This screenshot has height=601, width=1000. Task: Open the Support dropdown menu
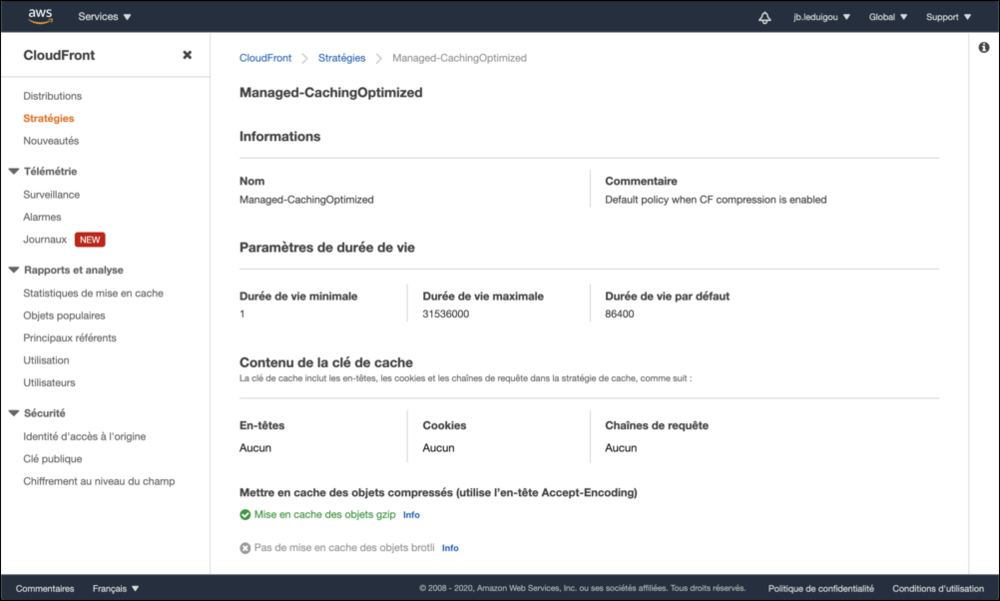pyautogui.click(x=948, y=17)
